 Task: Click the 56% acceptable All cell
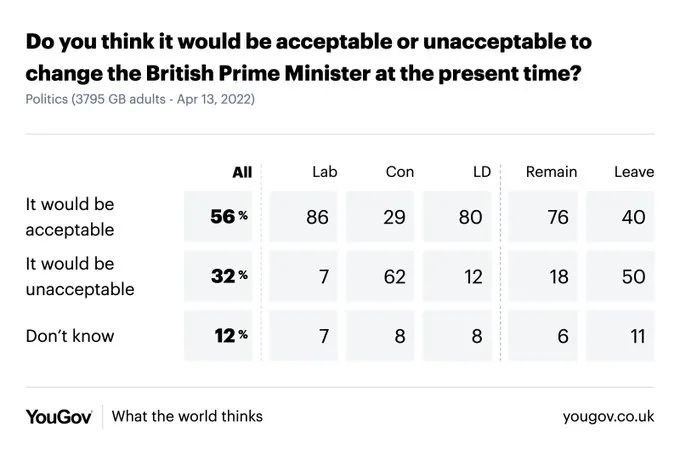pyautogui.click(x=218, y=216)
